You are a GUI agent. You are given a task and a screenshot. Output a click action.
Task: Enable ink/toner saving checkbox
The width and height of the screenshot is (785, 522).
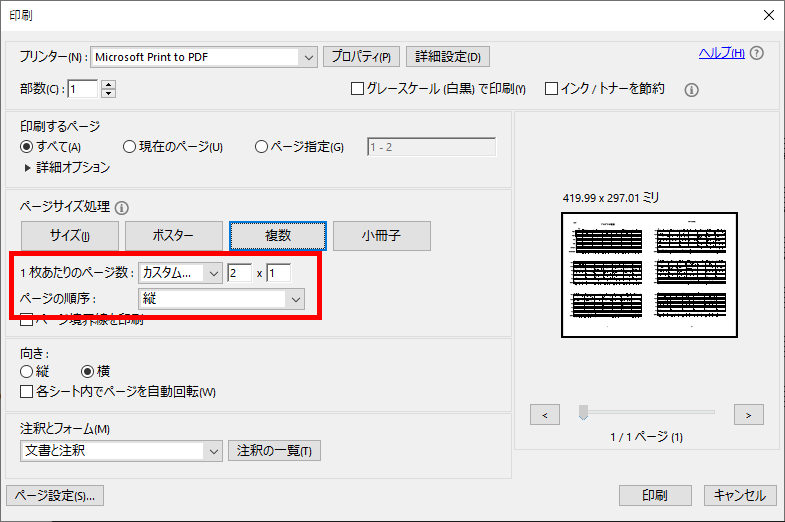point(551,89)
